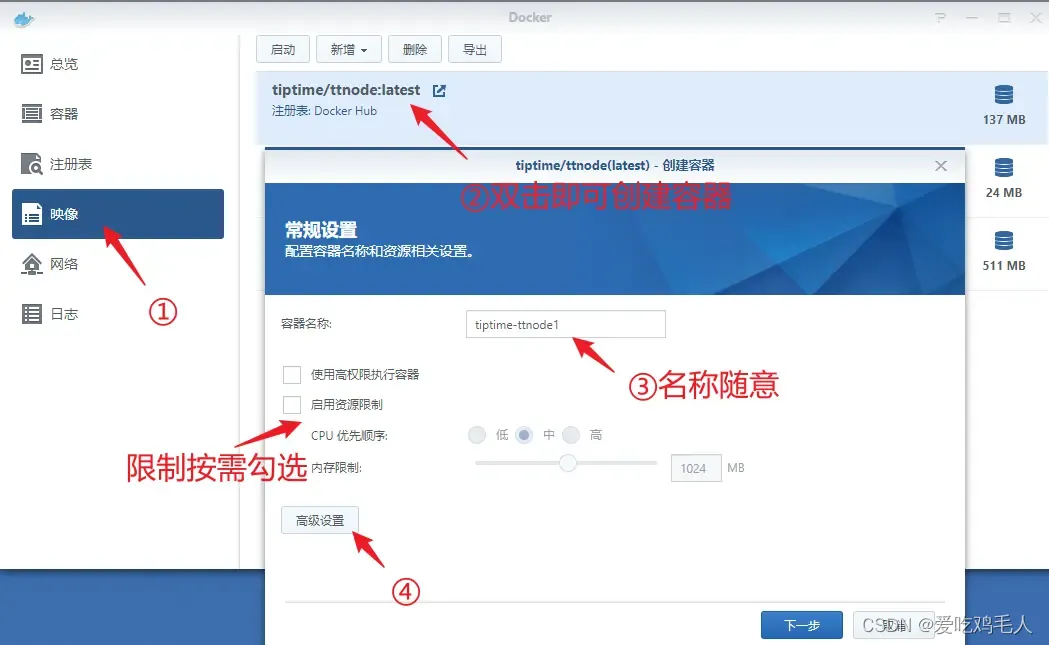Click the 取消 cancel button
This screenshot has width=1049, height=645.
894,625
